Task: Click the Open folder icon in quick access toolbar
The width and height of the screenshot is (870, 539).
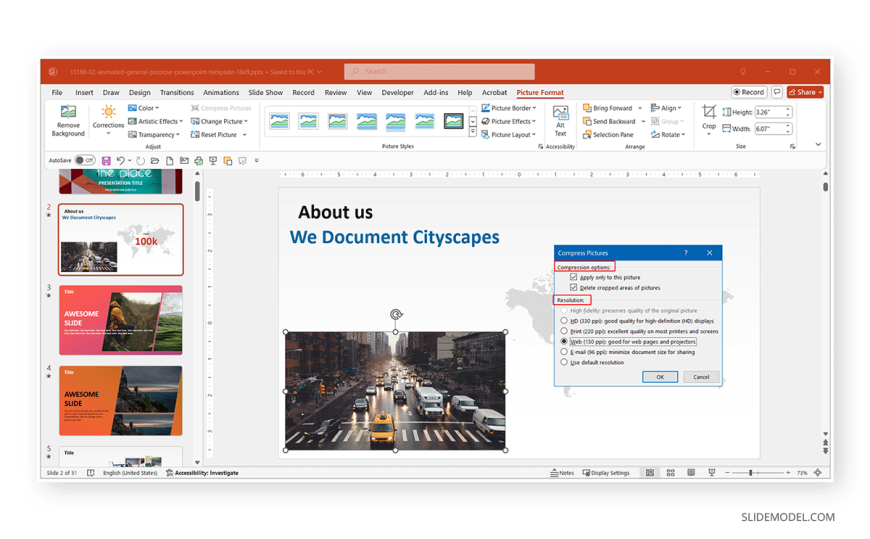Action: (x=155, y=161)
